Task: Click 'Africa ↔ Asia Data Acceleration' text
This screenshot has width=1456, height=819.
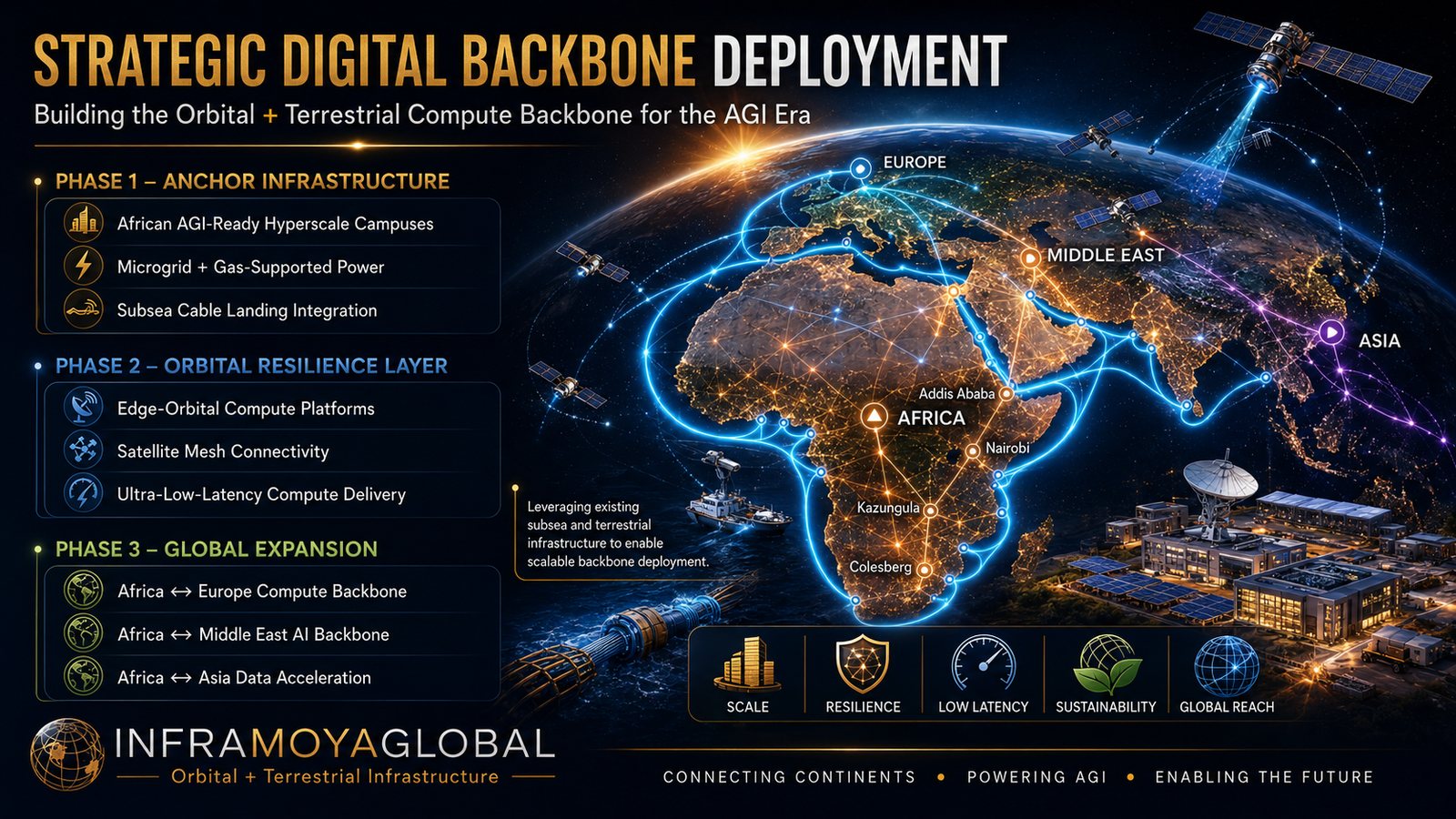Action: 244,678
